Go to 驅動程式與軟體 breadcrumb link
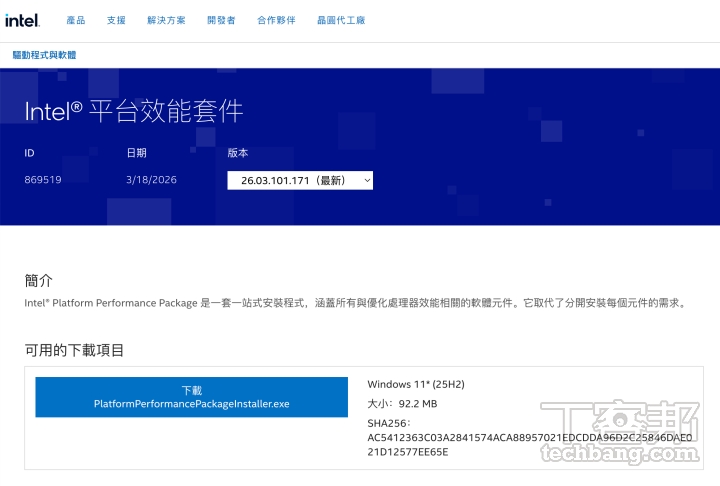The height and width of the screenshot is (486, 720). [x=44, y=55]
